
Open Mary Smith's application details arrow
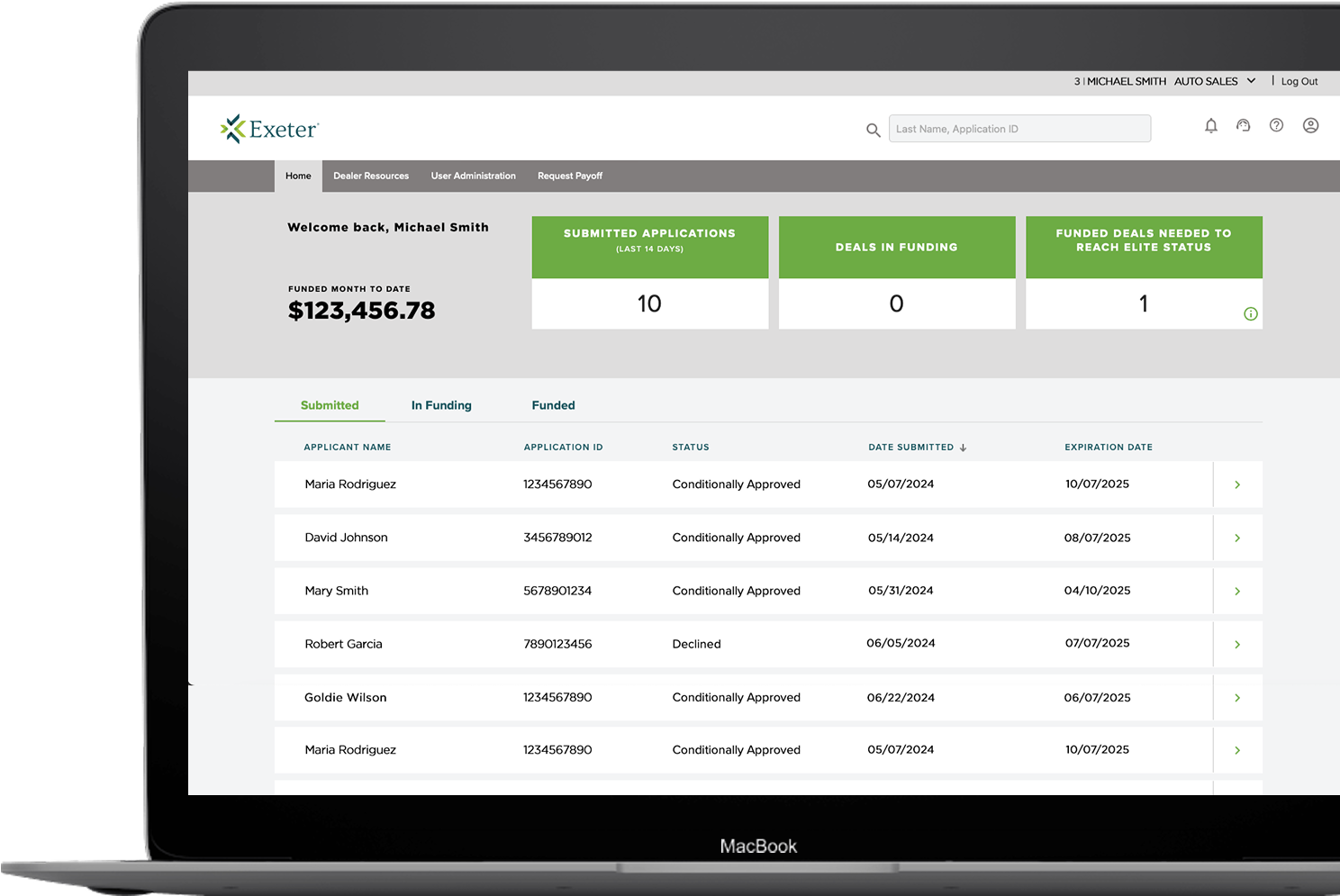pyautogui.click(x=1237, y=591)
